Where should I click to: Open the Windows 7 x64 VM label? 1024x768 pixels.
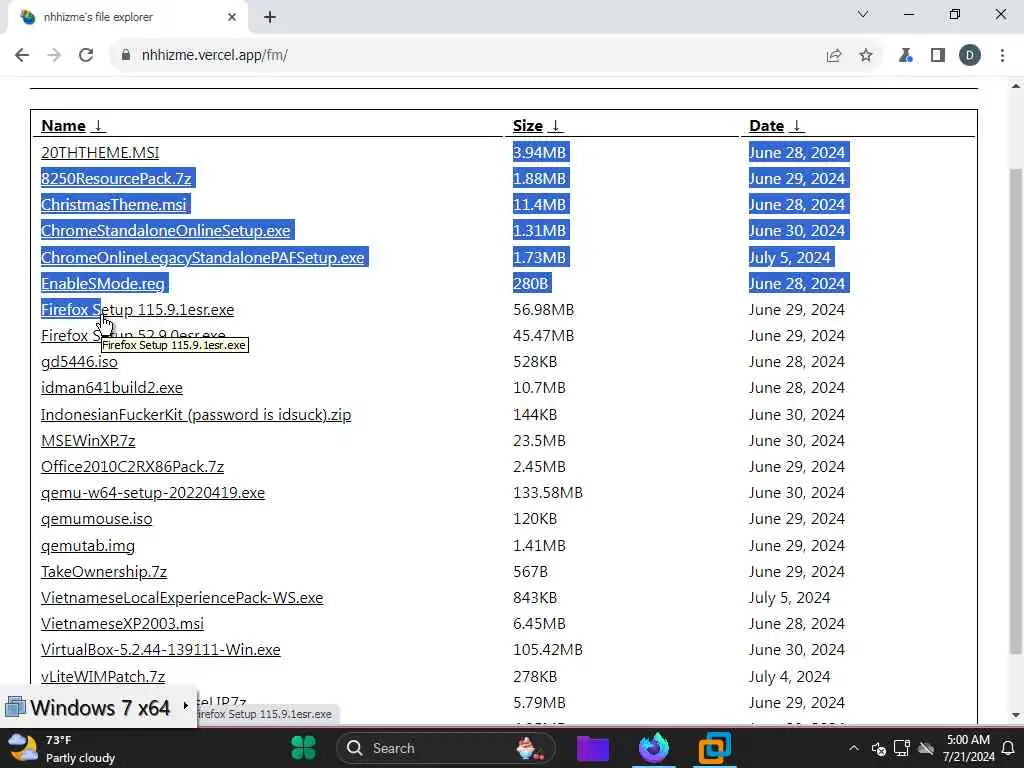tap(100, 708)
